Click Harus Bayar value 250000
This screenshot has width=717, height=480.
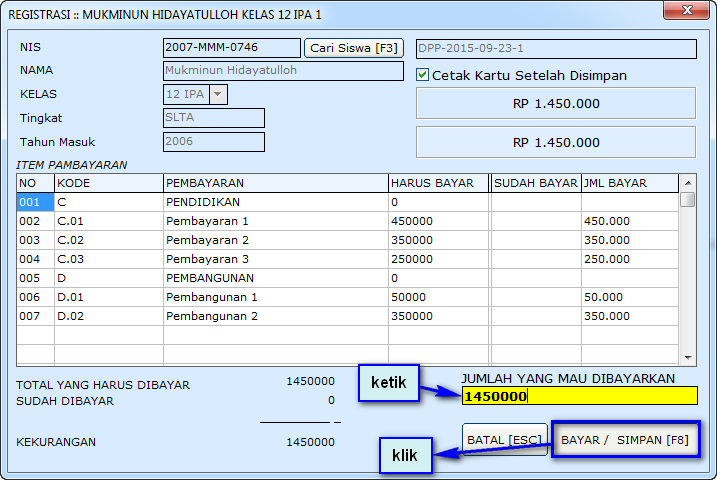click(x=439, y=259)
